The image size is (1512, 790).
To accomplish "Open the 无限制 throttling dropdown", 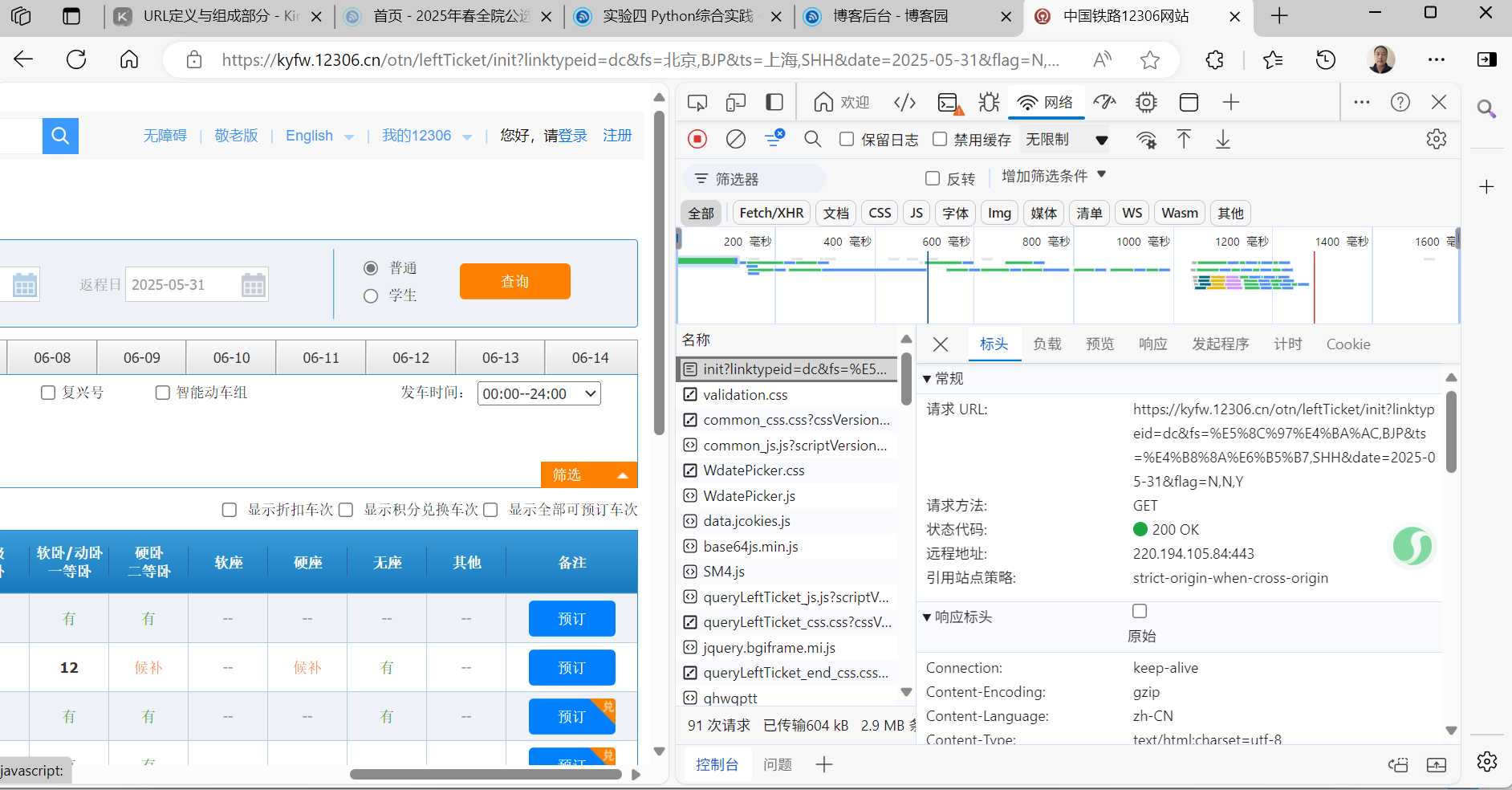I will [x=1066, y=140].
